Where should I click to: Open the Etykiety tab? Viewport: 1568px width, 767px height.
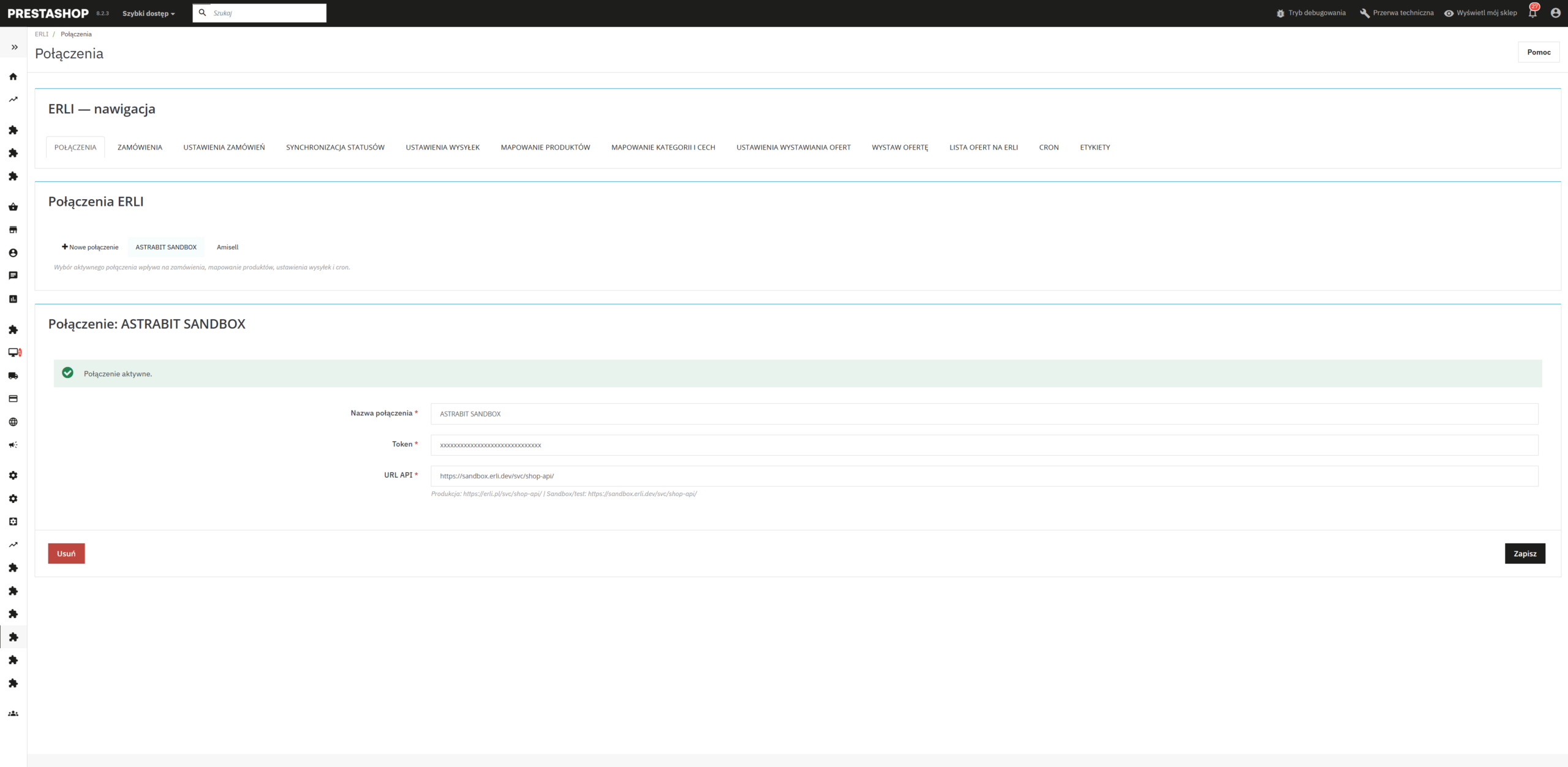coord(1095,147)
